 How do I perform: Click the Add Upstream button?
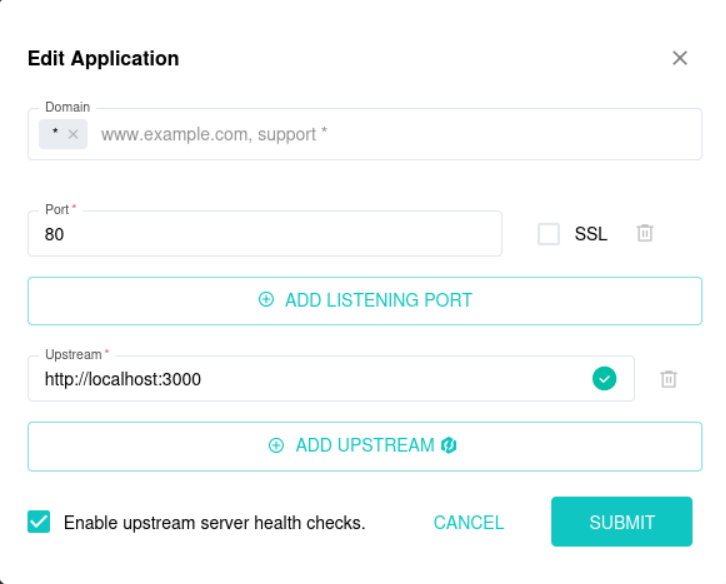coord(365,446)
